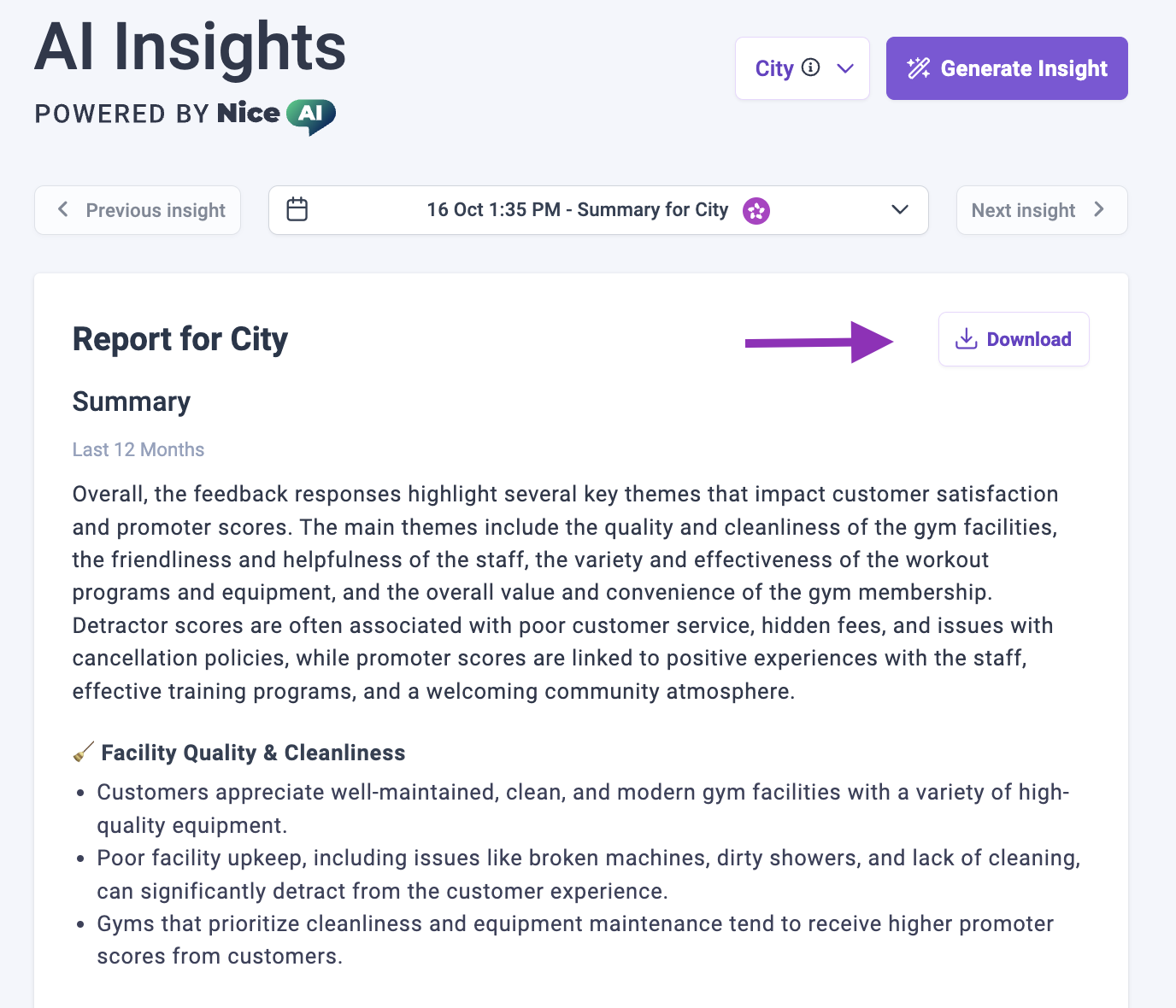Click the purple flower badge beside Summary for City
This screenshot has height=1008, width=1176.
pos(756,210)
